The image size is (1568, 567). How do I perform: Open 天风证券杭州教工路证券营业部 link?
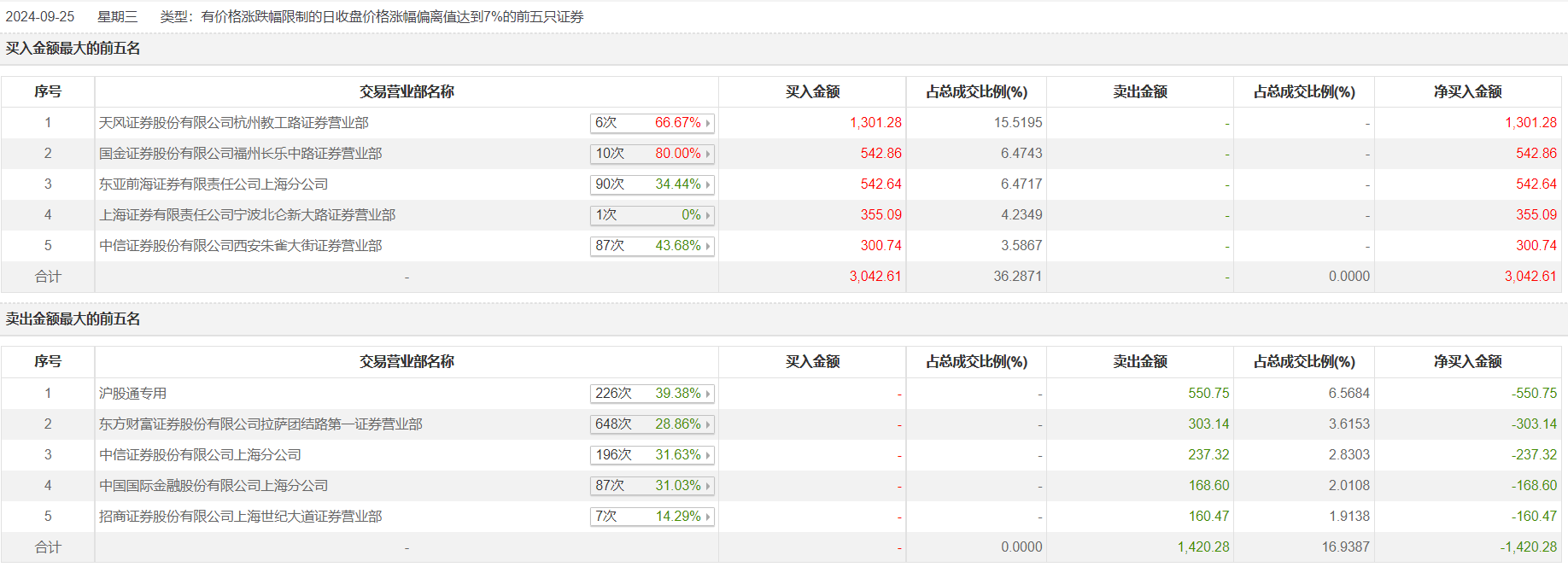(233, 123)
